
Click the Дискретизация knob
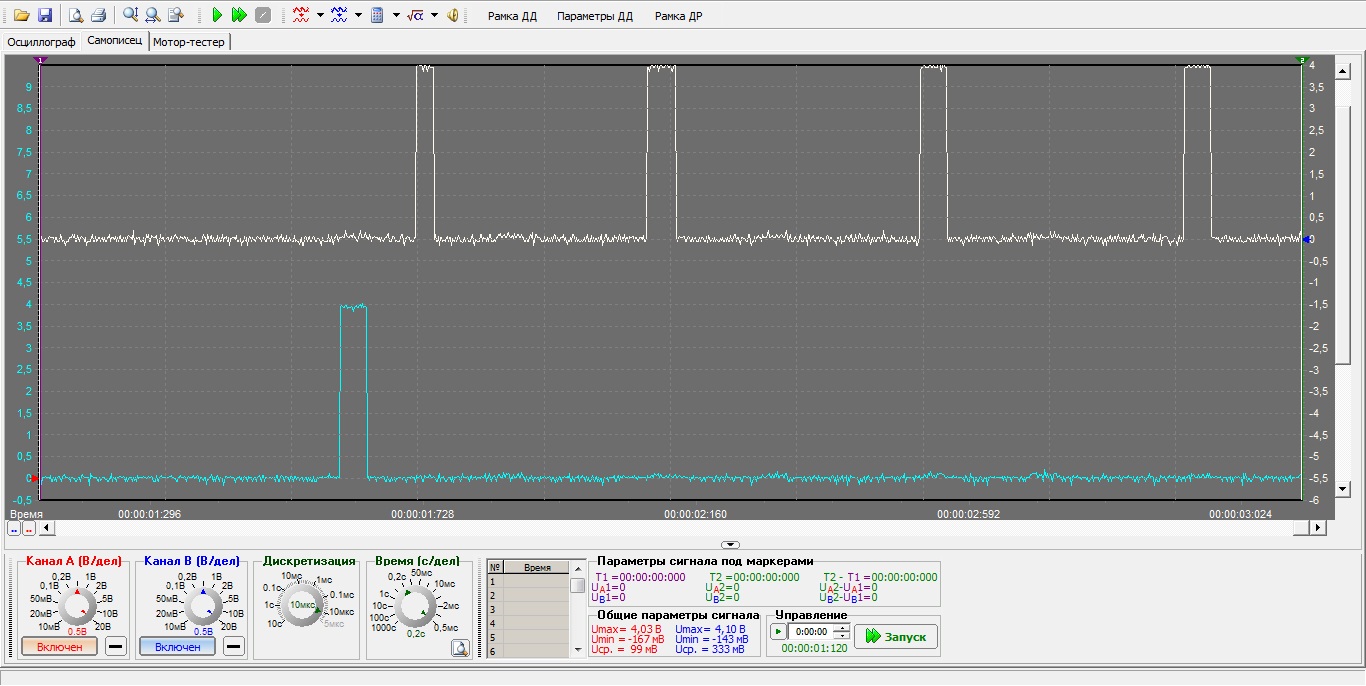(x=301, y=605)
